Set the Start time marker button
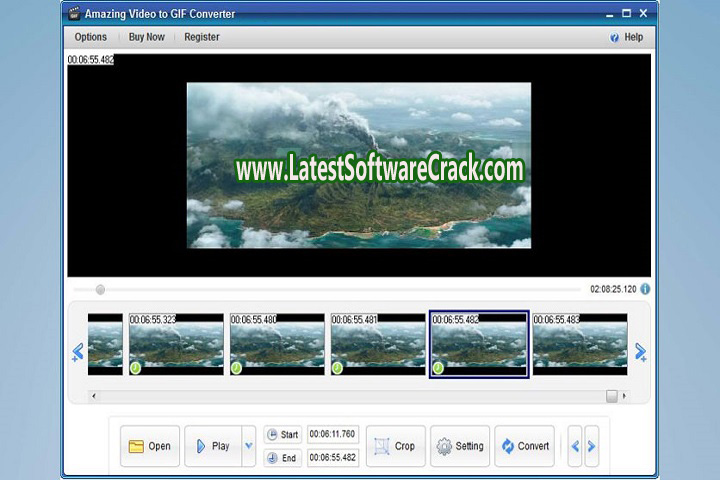Viewport: 720px width, 480px height. (283, 435)
